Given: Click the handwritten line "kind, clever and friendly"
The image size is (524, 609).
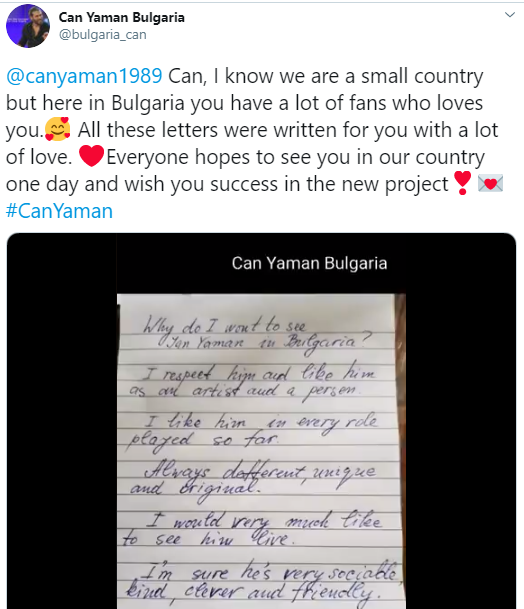Looking at the screenshot, I should pyautogui.click(x=250, y=594).
